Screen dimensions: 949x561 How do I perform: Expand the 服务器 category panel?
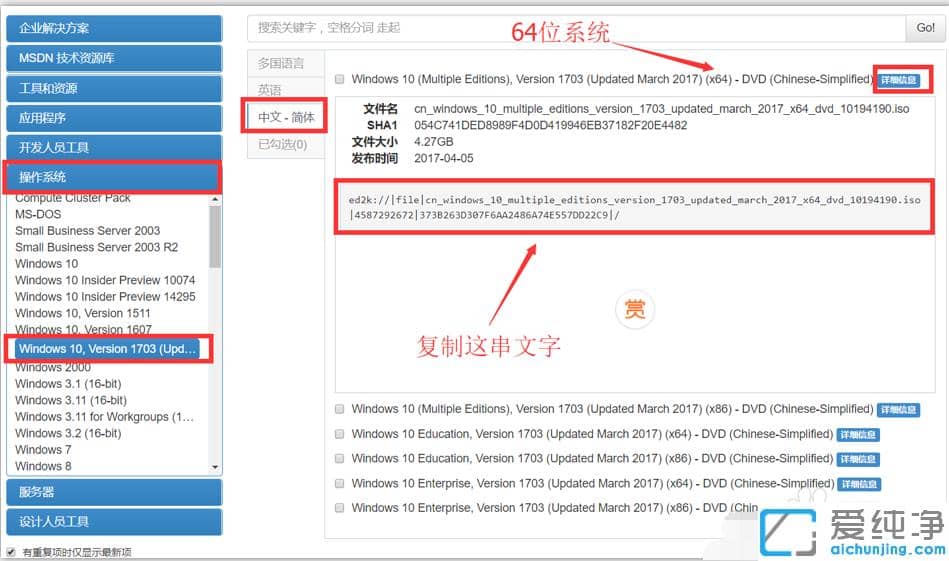[114, 492]
